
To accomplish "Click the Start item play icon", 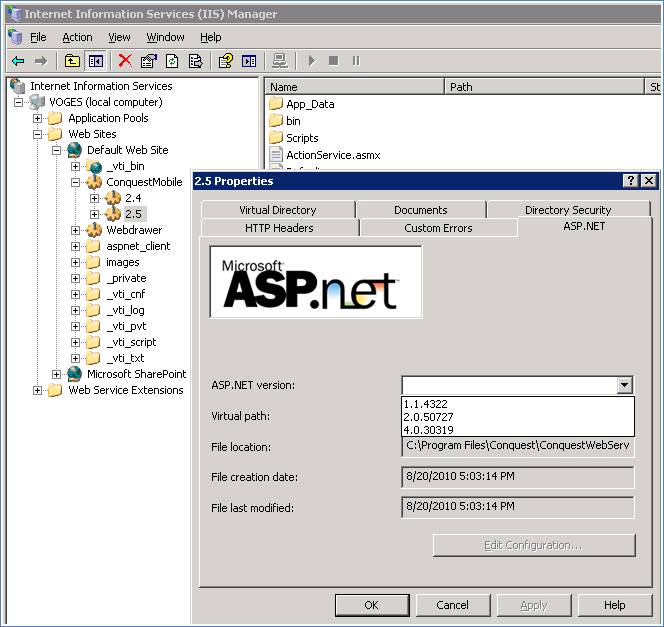I will [312, 61].
